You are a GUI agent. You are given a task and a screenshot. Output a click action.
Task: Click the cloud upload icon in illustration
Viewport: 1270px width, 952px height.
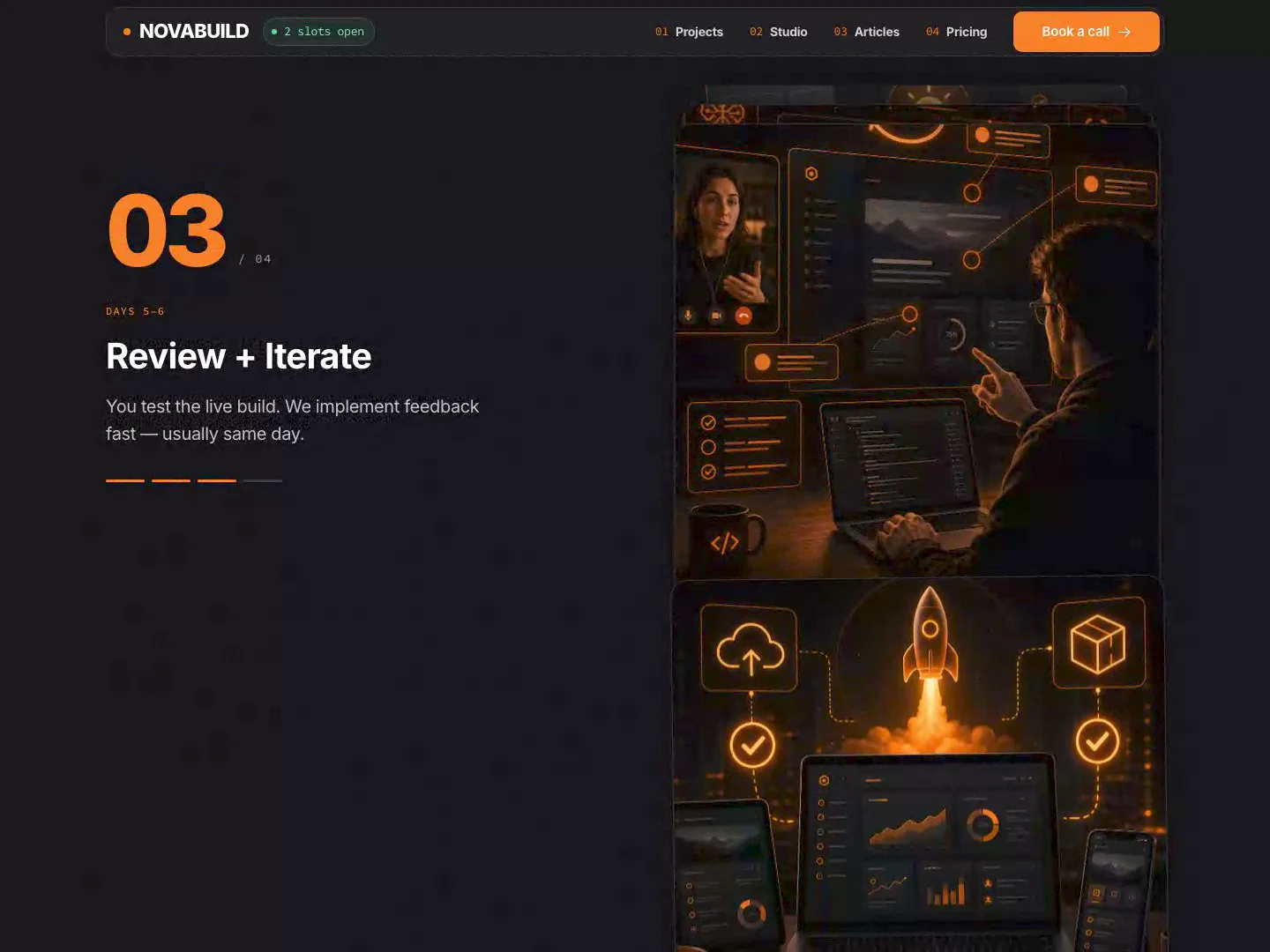point(750,649)
